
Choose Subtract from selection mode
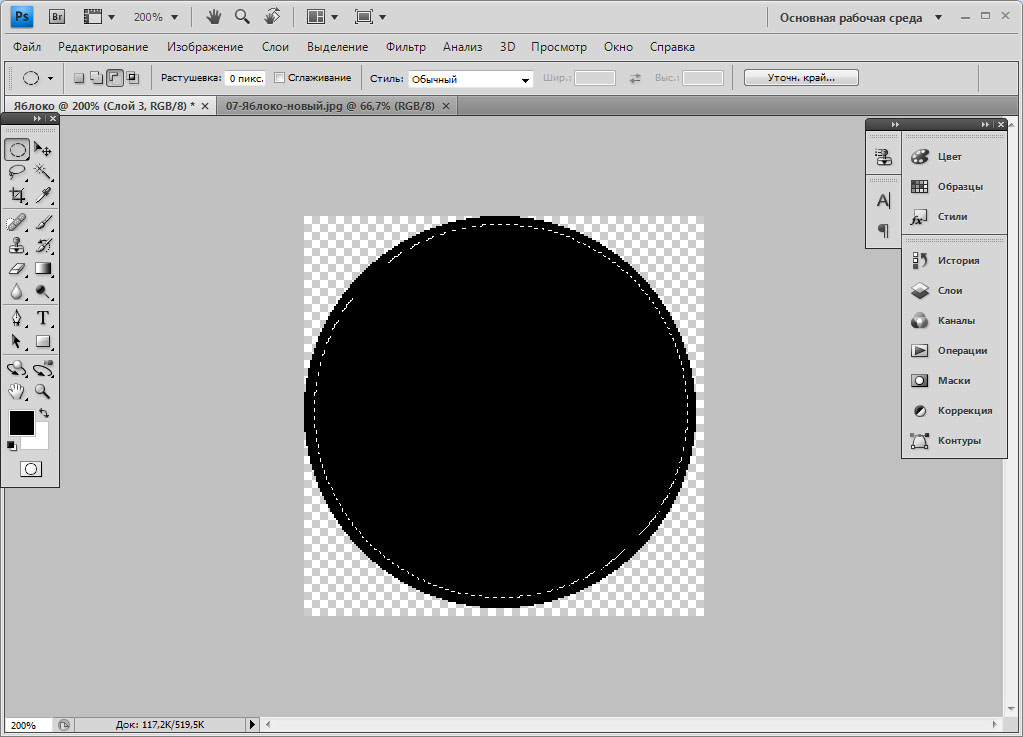click(115, 78)
